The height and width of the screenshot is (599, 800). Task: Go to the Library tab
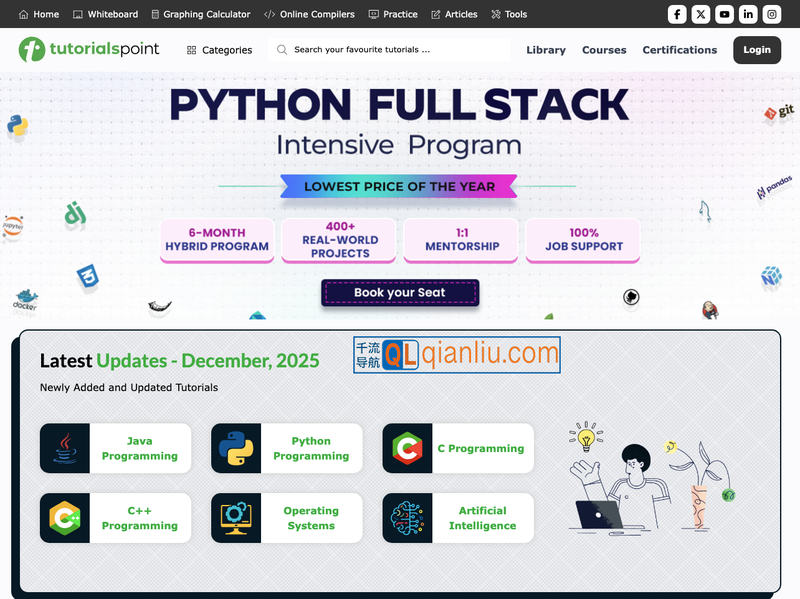[x=545, y=50]
